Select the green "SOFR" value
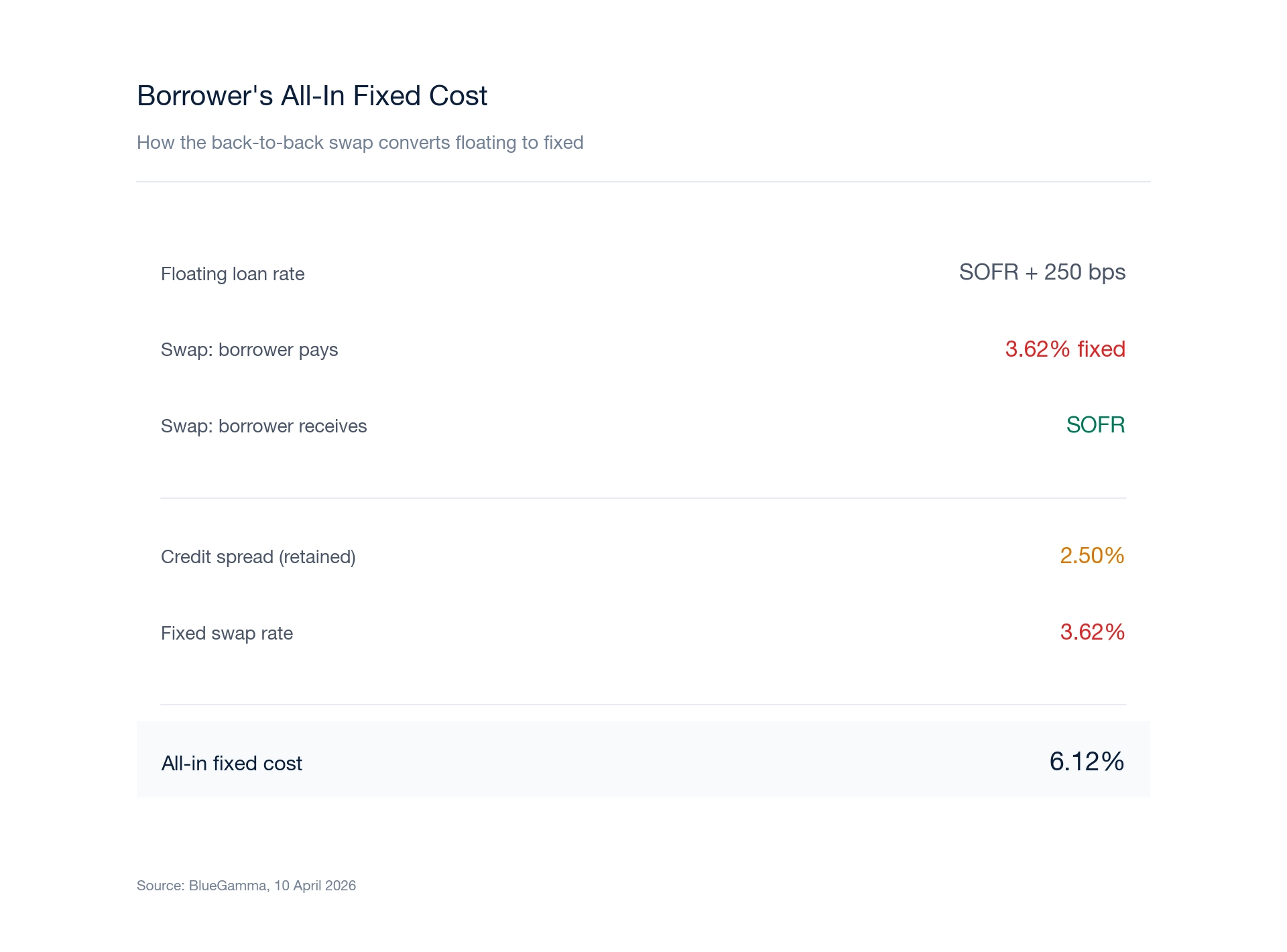The height and width of the screenshot is (952, 1287). pos(1095,425)
